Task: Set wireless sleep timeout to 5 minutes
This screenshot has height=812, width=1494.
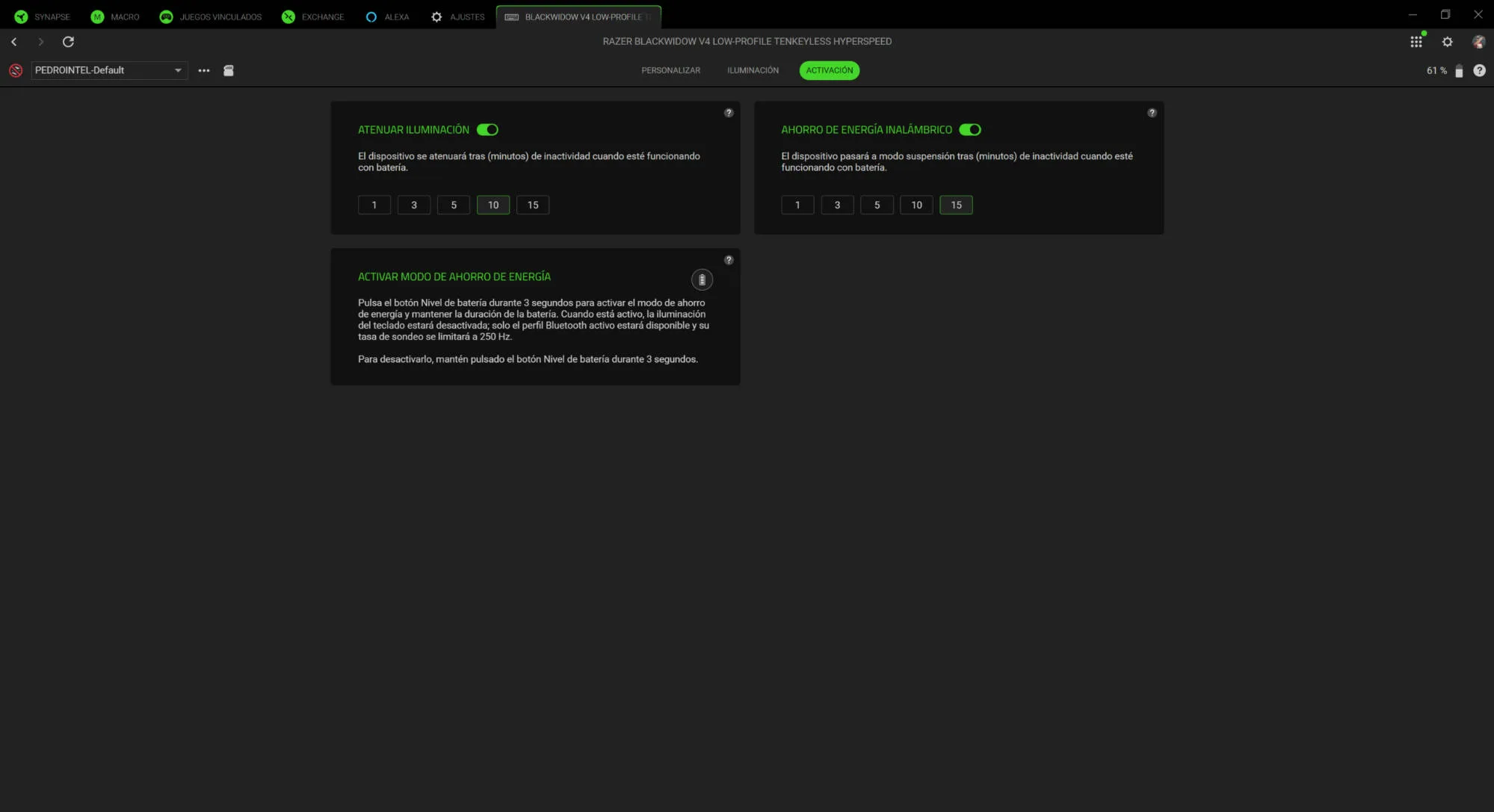Action: tap(877, 205)
